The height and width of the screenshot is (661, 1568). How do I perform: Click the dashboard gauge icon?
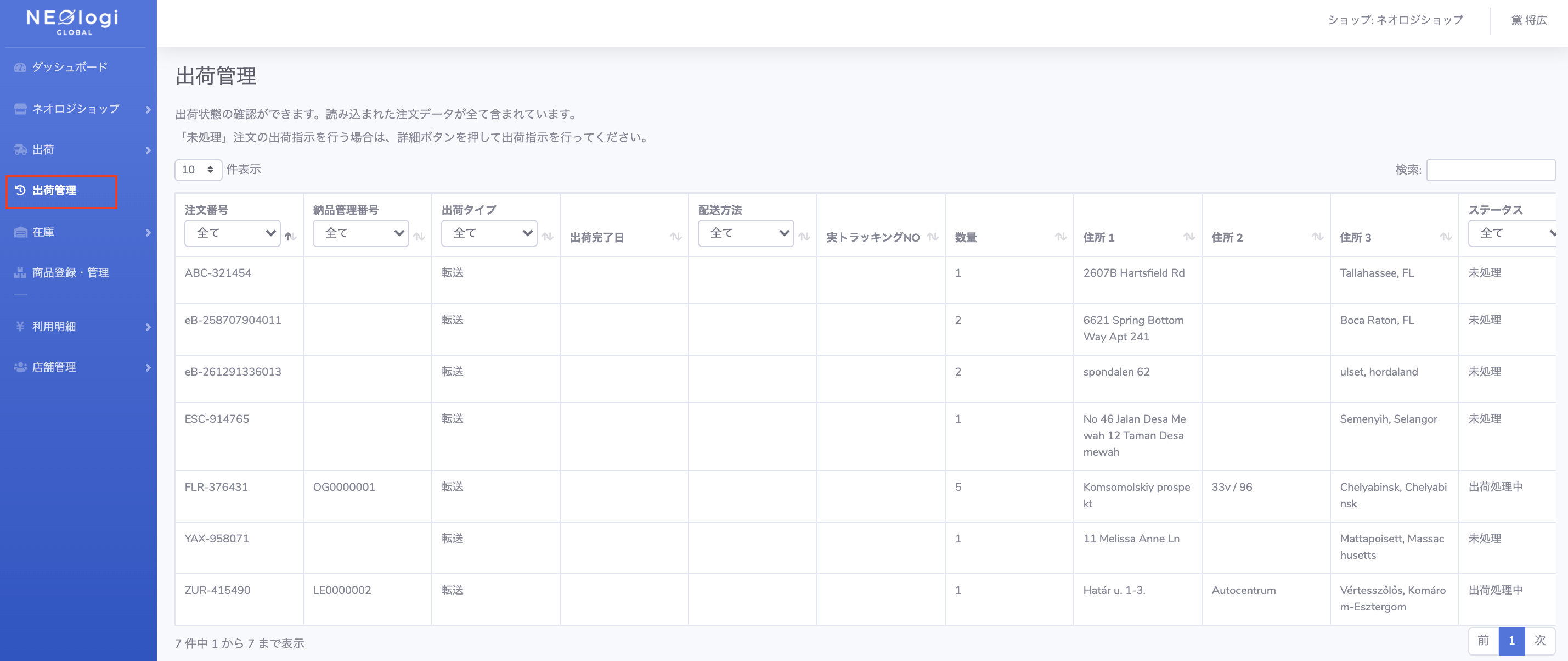click(x=20, y=68)
